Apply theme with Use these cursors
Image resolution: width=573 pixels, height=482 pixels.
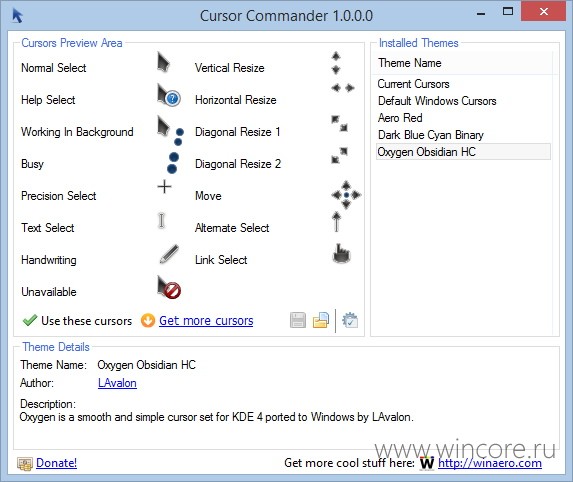77,320
